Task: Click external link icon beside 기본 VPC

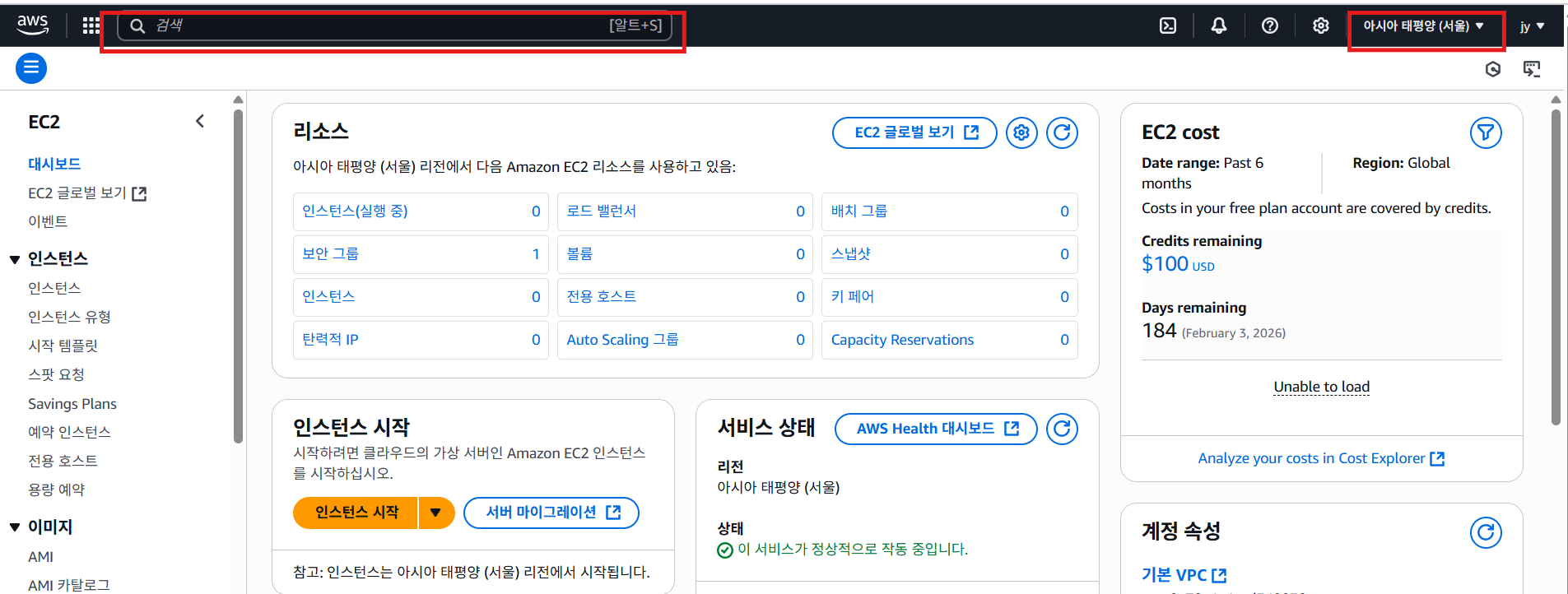Action: (1219, 575)
